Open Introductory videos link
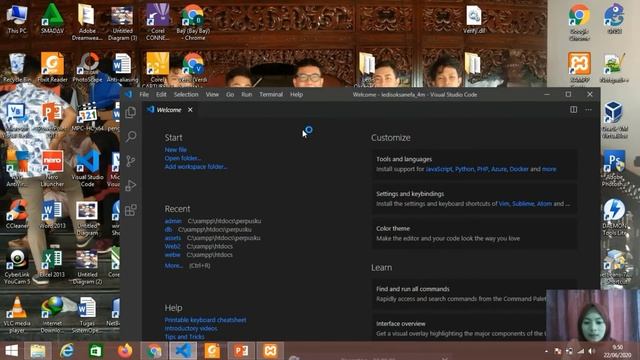Viewport: 640px width, 360px height. coord(191,328)
